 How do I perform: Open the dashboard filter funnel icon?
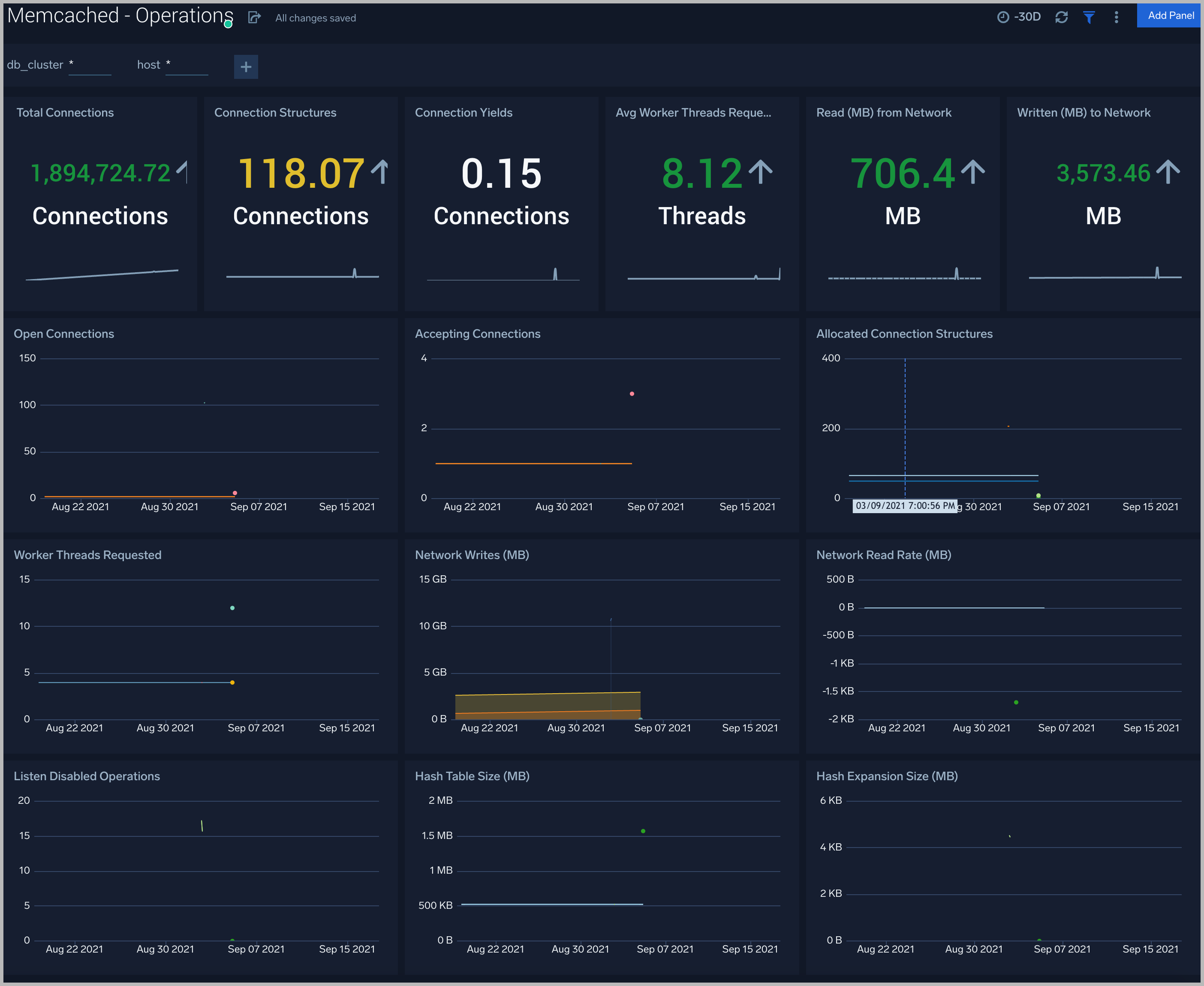pos(1089,17)
